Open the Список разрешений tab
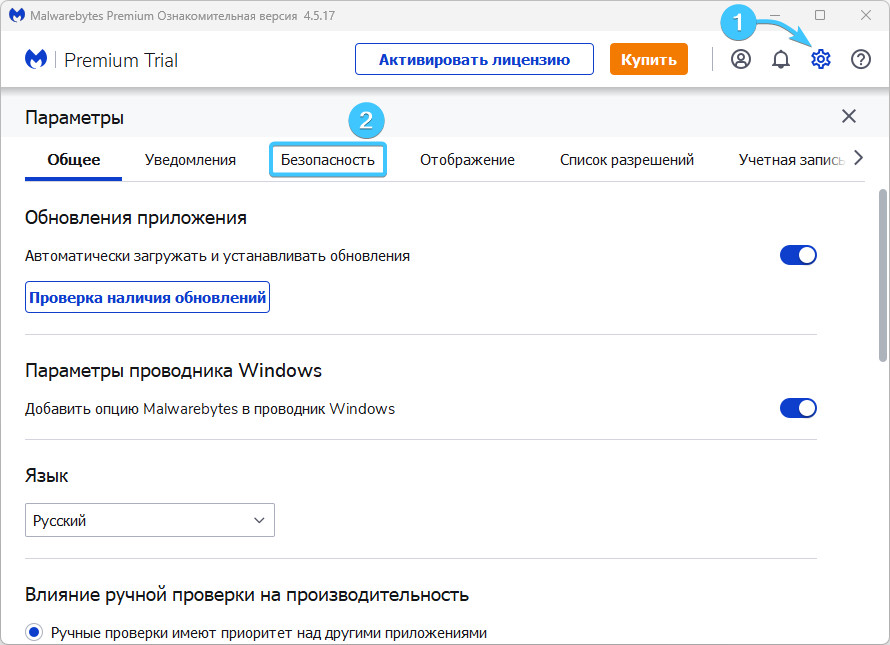The height and width of the screenshot is (645, 890). pyautogui.click(x=627, y=160)
